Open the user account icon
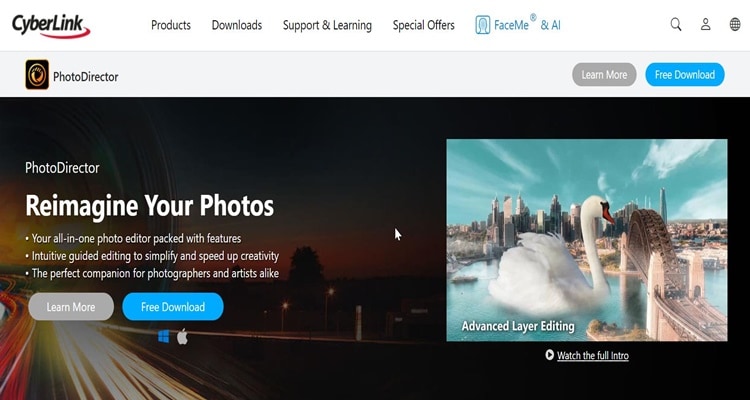Image resolution: width=750 pixels, height=400 pixels. click(x=706, y=24)
